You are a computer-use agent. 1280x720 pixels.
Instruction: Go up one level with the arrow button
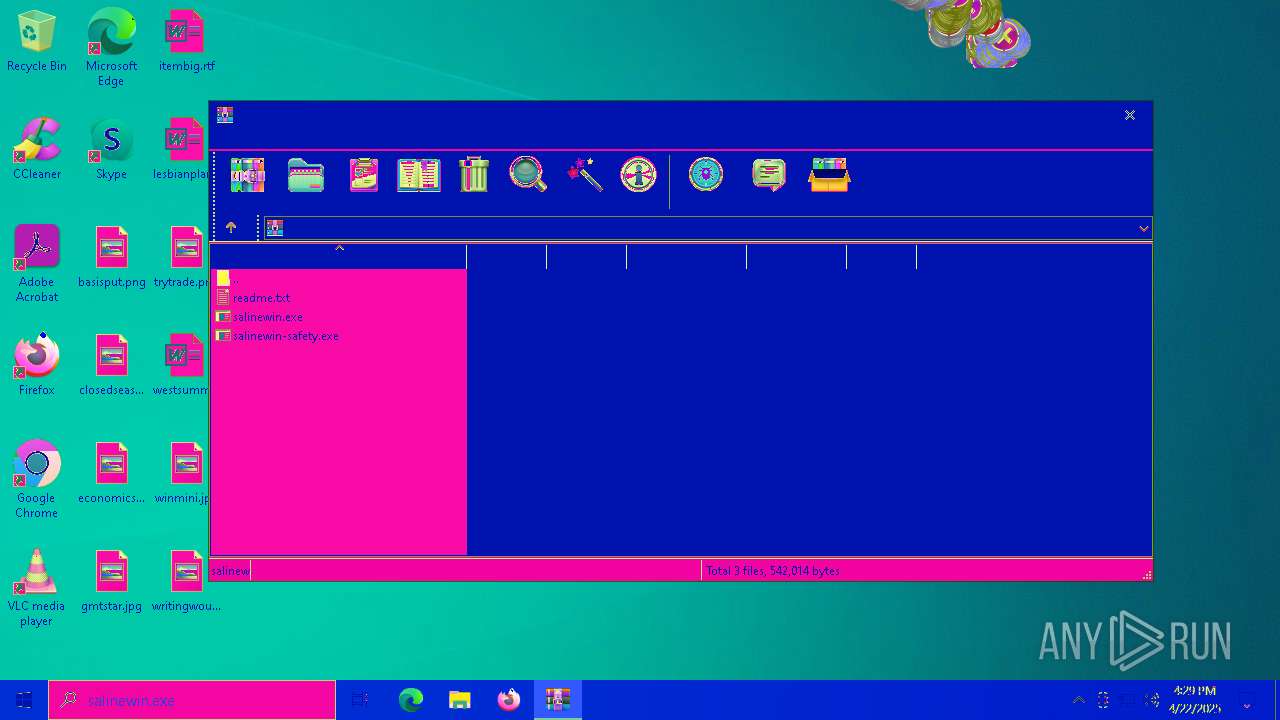tap(231, 228)
